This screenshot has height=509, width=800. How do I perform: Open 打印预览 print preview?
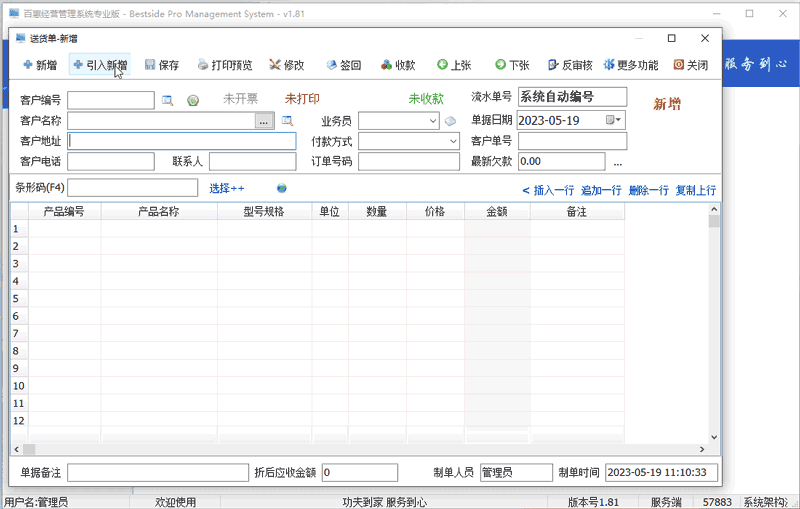[x=225, y=65]
